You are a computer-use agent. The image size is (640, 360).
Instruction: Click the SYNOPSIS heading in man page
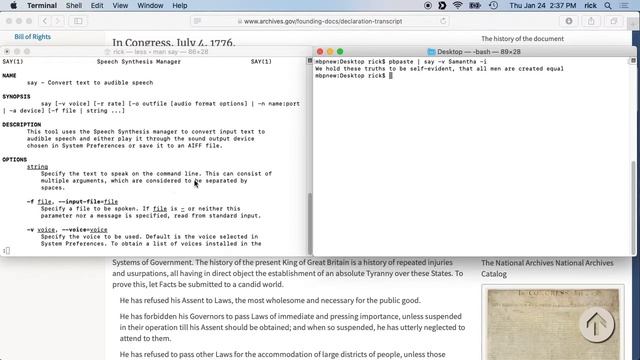(16, 97)
